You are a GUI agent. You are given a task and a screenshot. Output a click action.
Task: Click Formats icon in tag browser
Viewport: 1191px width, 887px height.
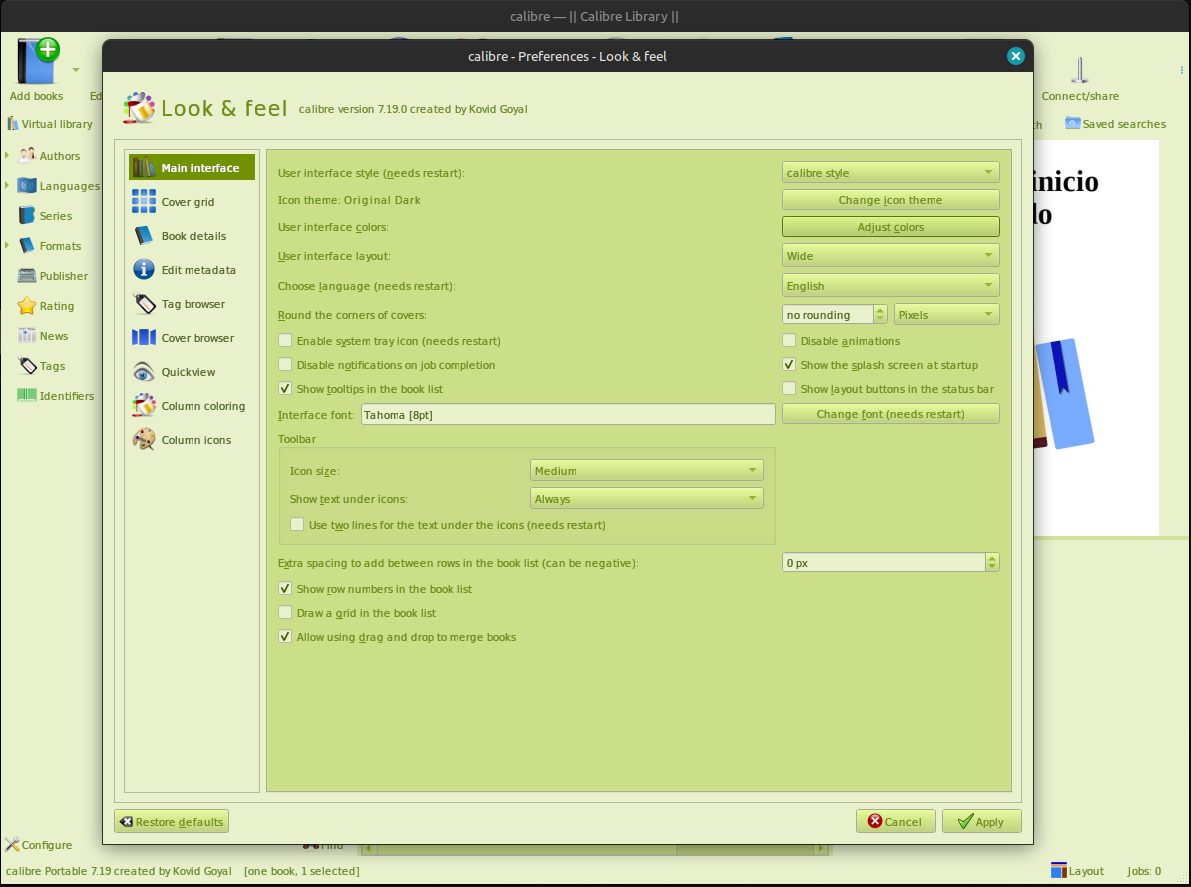[27, 245]
